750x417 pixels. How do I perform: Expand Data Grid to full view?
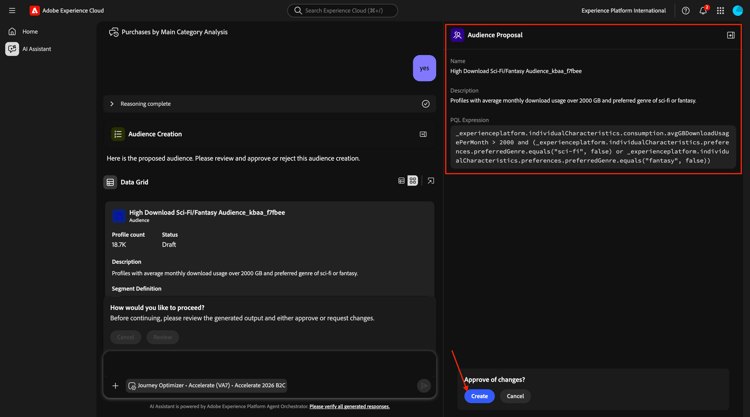431,181
